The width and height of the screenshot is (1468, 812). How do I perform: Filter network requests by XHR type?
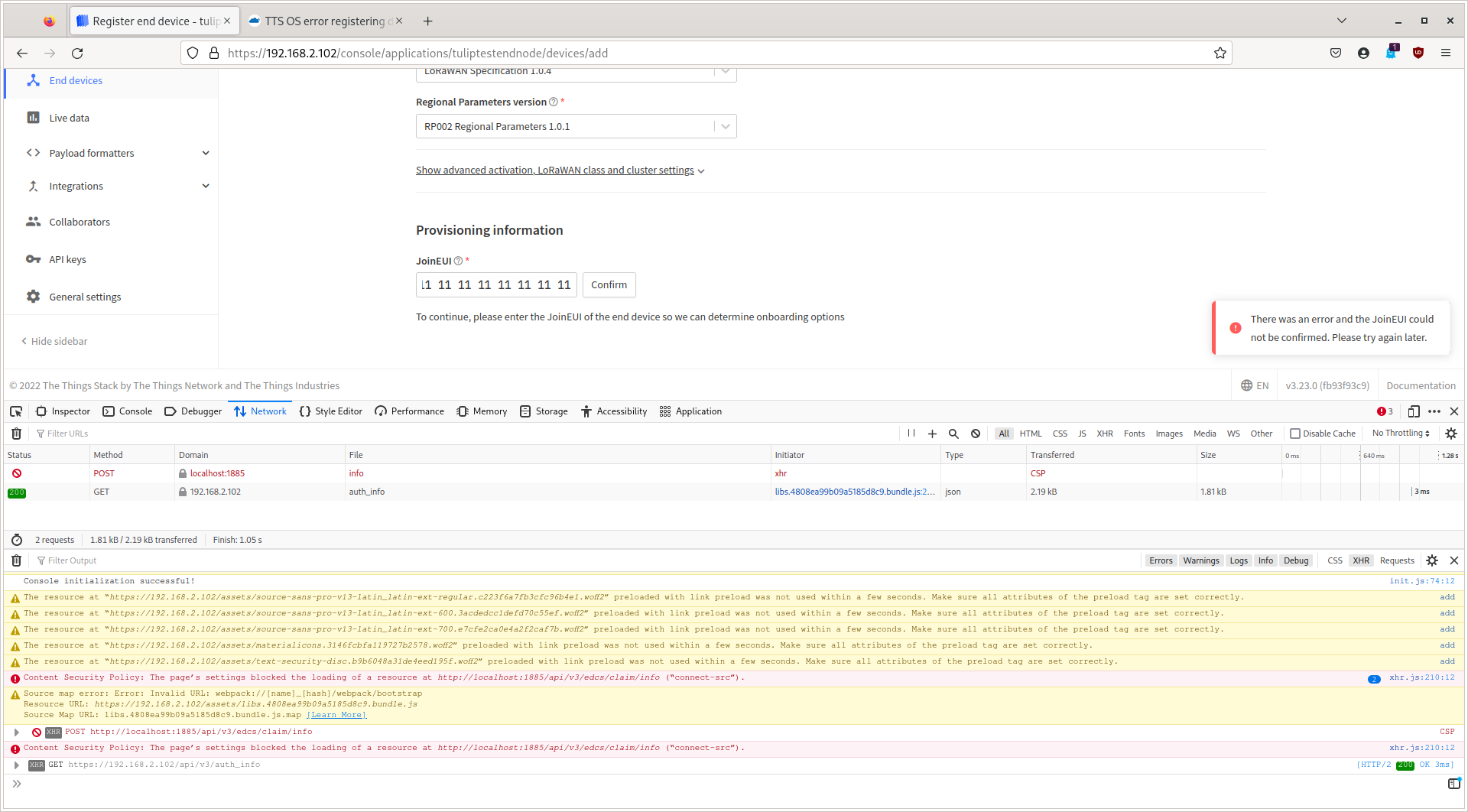click(1104, 434)
